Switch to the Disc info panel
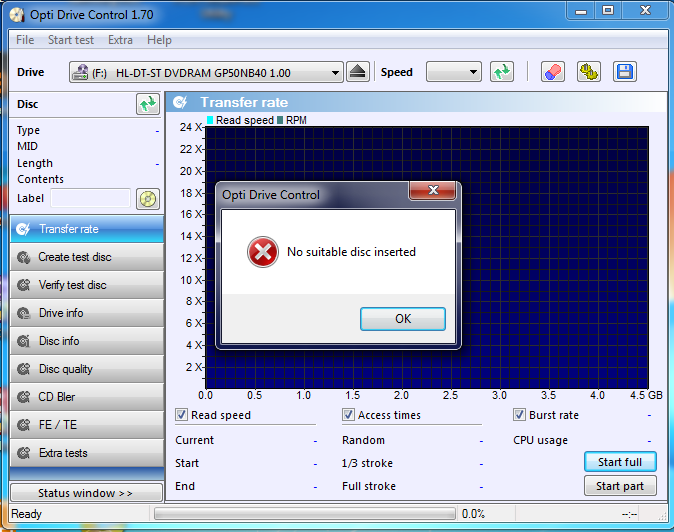Image resolution: width=674 pixels, height=532 pixels. click(86, 341)
